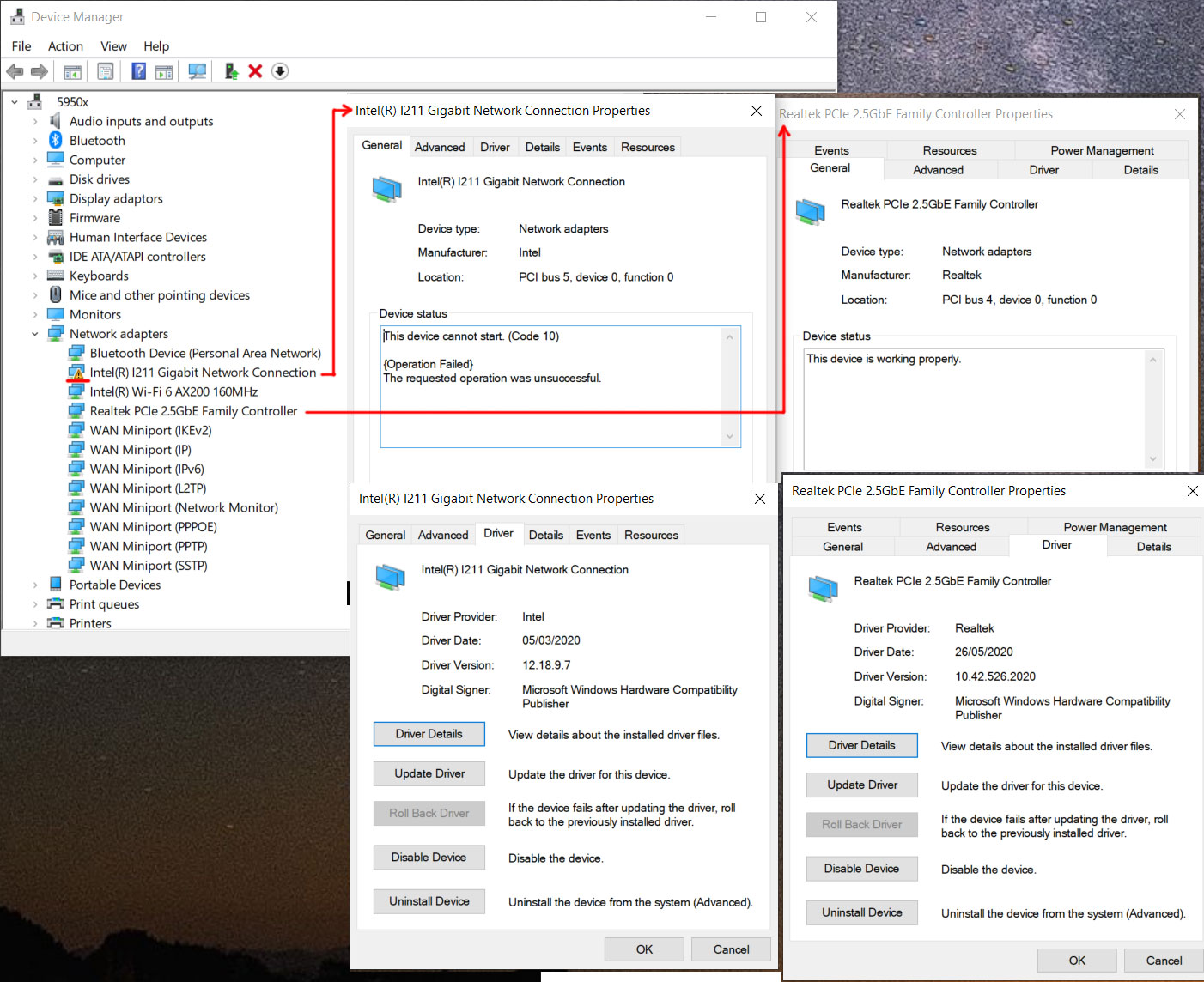1204x982 pixels.
Task: Open Power Management tab in front Realtek dialog
Action: coord(1114,527)
